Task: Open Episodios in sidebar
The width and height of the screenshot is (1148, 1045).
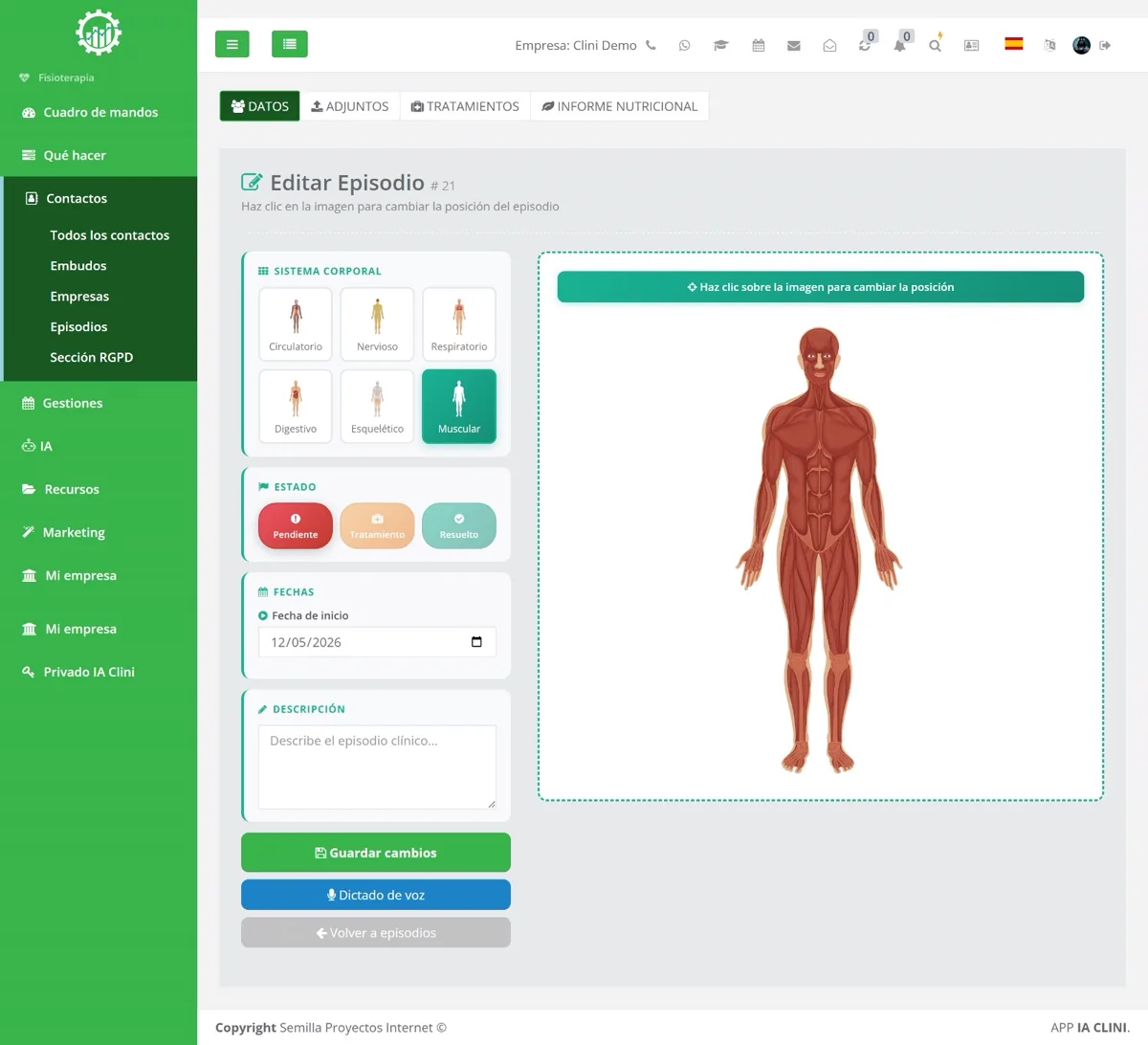Action: (78, 327)
